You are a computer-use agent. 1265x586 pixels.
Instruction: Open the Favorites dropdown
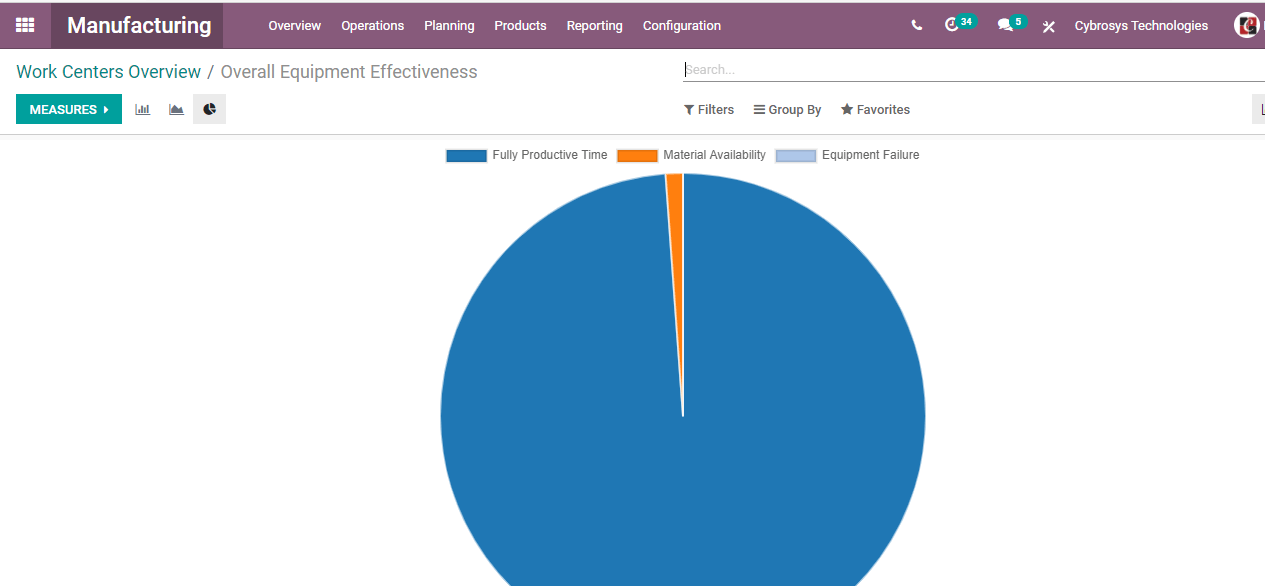point(875,110)
